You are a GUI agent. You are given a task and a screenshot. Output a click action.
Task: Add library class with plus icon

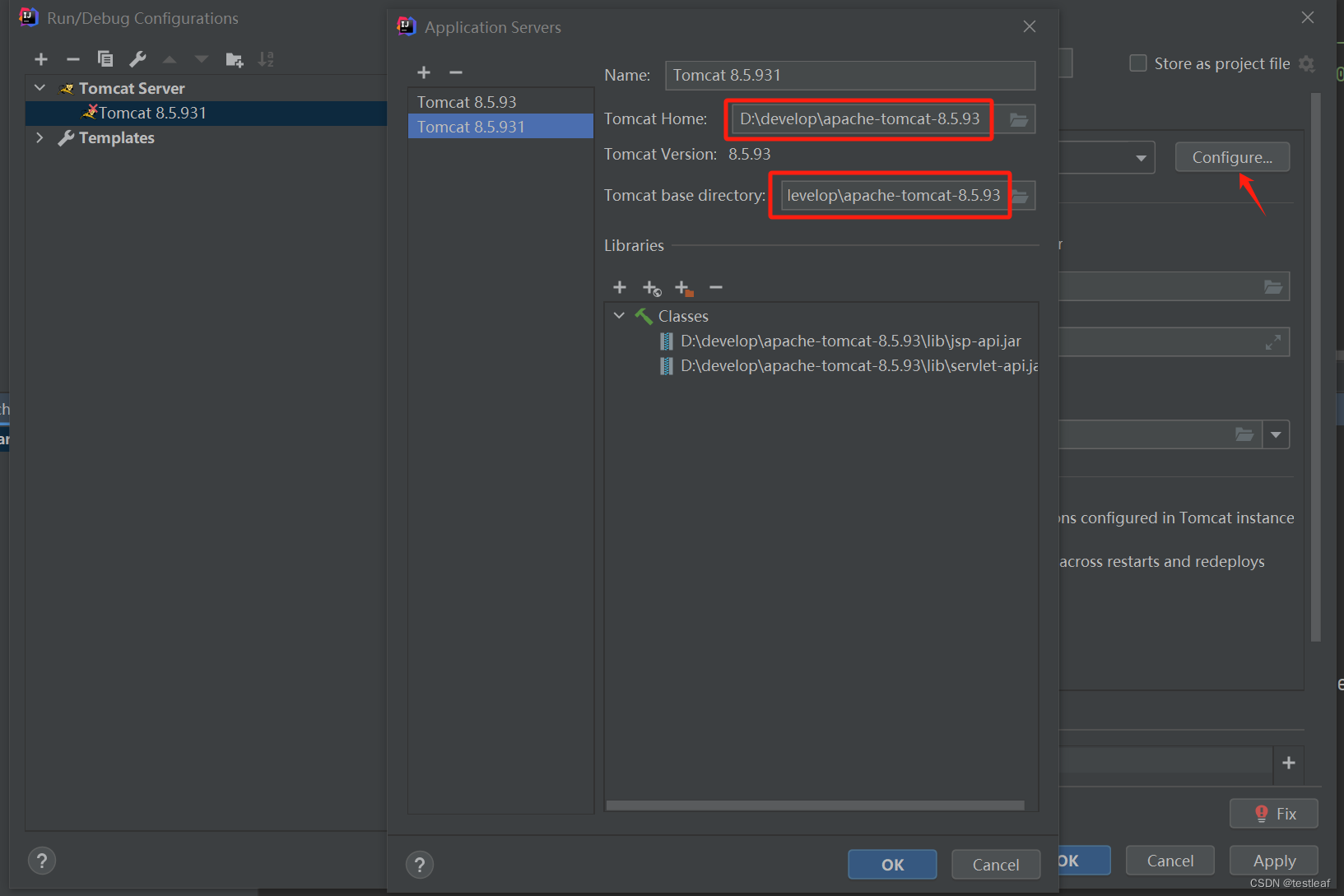click(620, 287)
